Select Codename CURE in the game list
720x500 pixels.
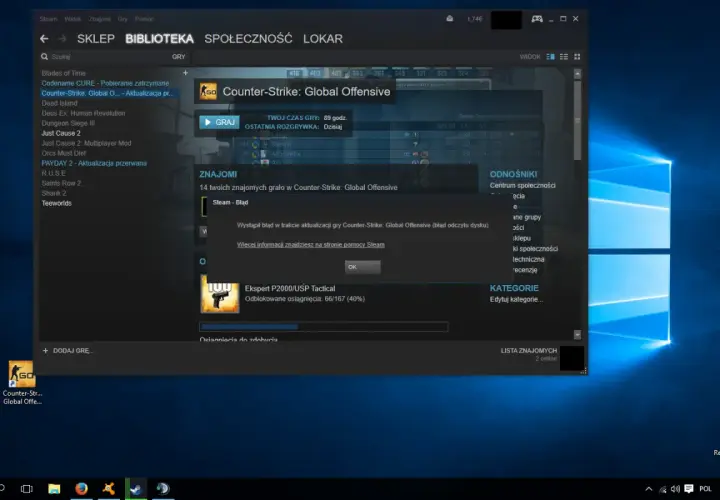click(x=105, y=84)
